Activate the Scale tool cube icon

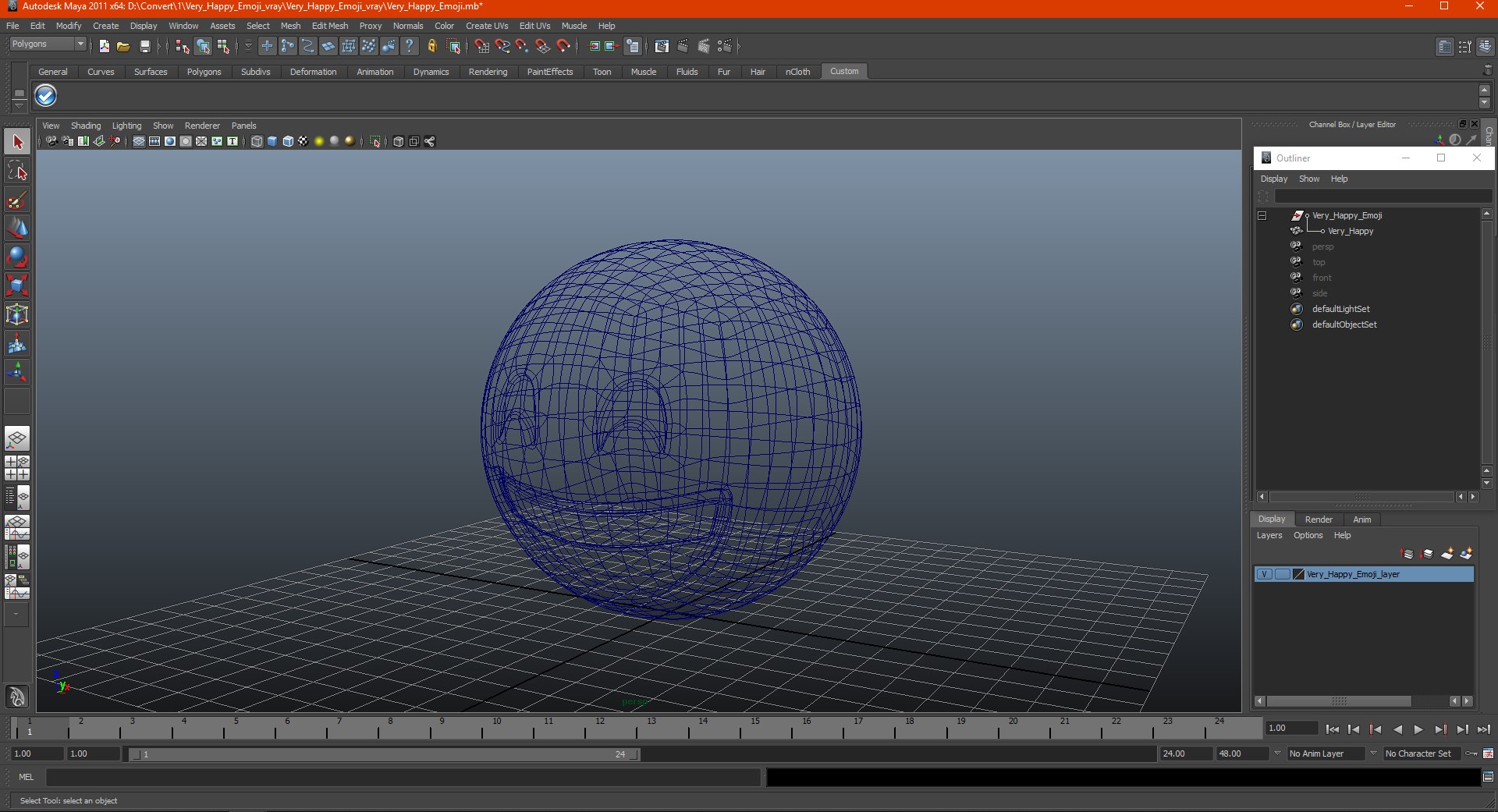point(17,285)
